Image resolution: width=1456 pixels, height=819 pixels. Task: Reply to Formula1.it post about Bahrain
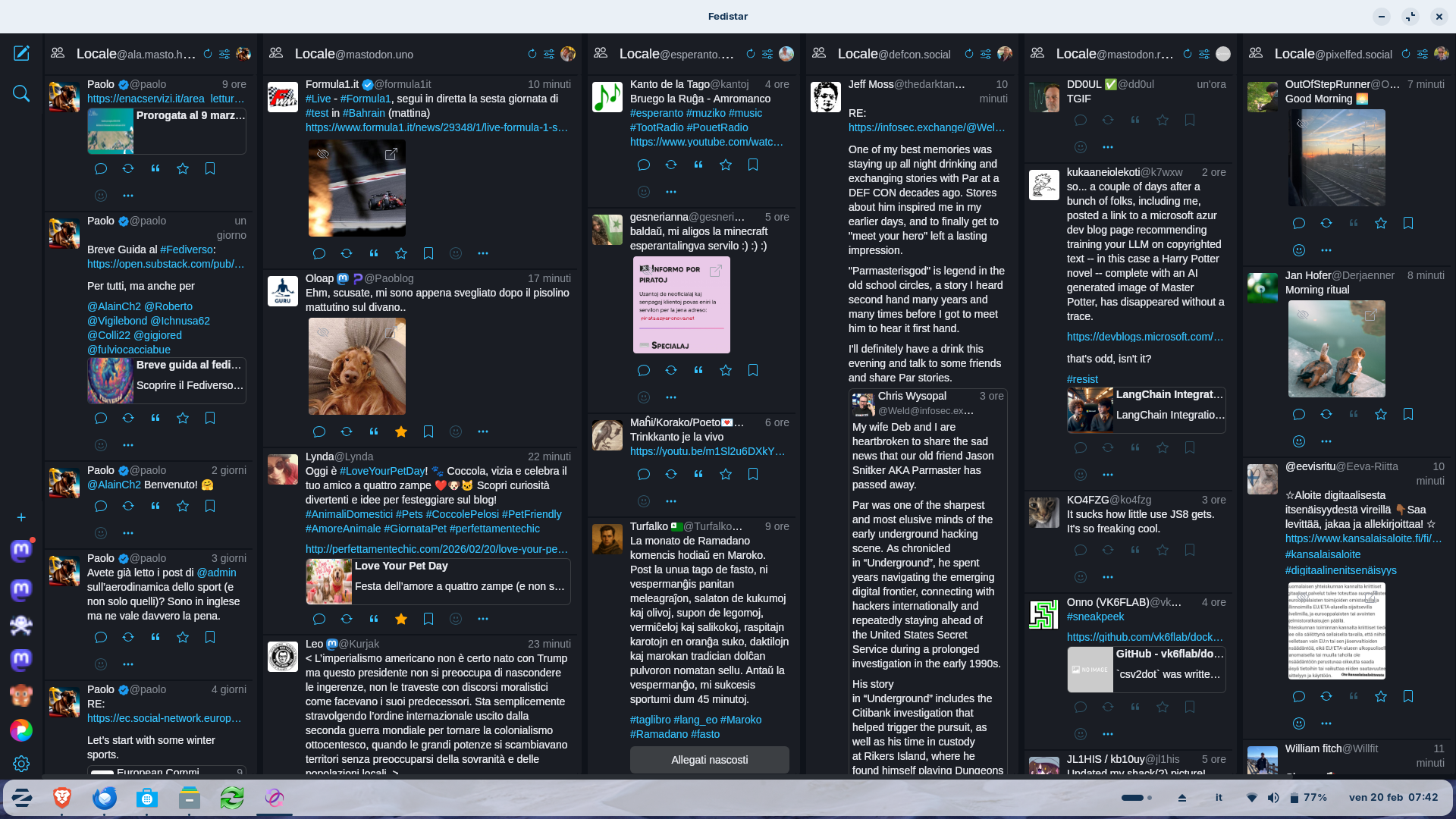pos(319,253)
